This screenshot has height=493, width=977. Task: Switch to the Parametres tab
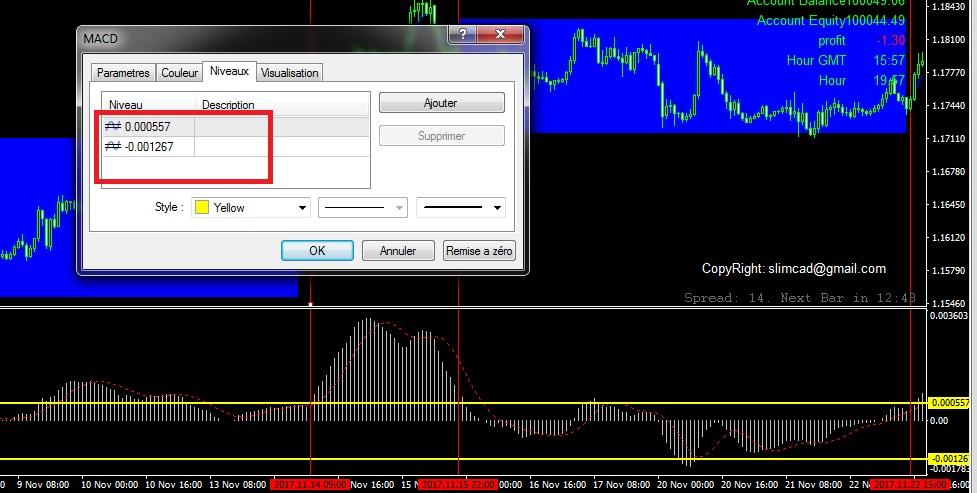click(x=123, y=73)
